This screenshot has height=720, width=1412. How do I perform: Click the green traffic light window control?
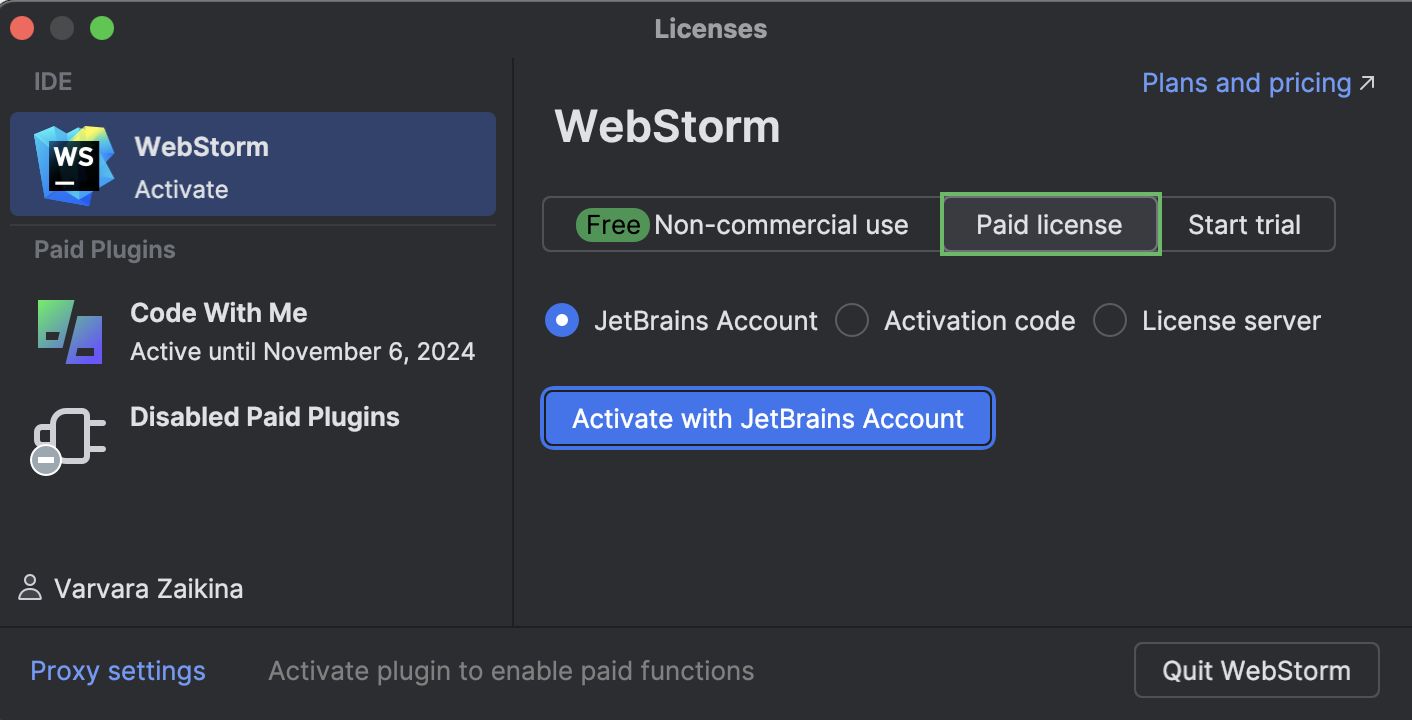(x=101, y=27)
